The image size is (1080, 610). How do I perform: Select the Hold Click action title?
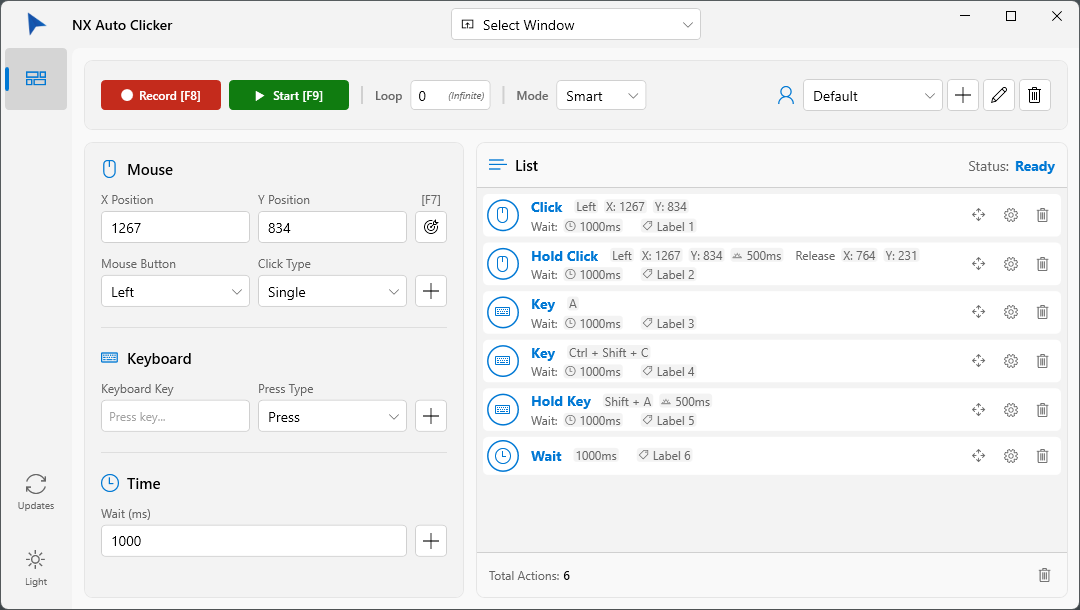click(564, 255)
